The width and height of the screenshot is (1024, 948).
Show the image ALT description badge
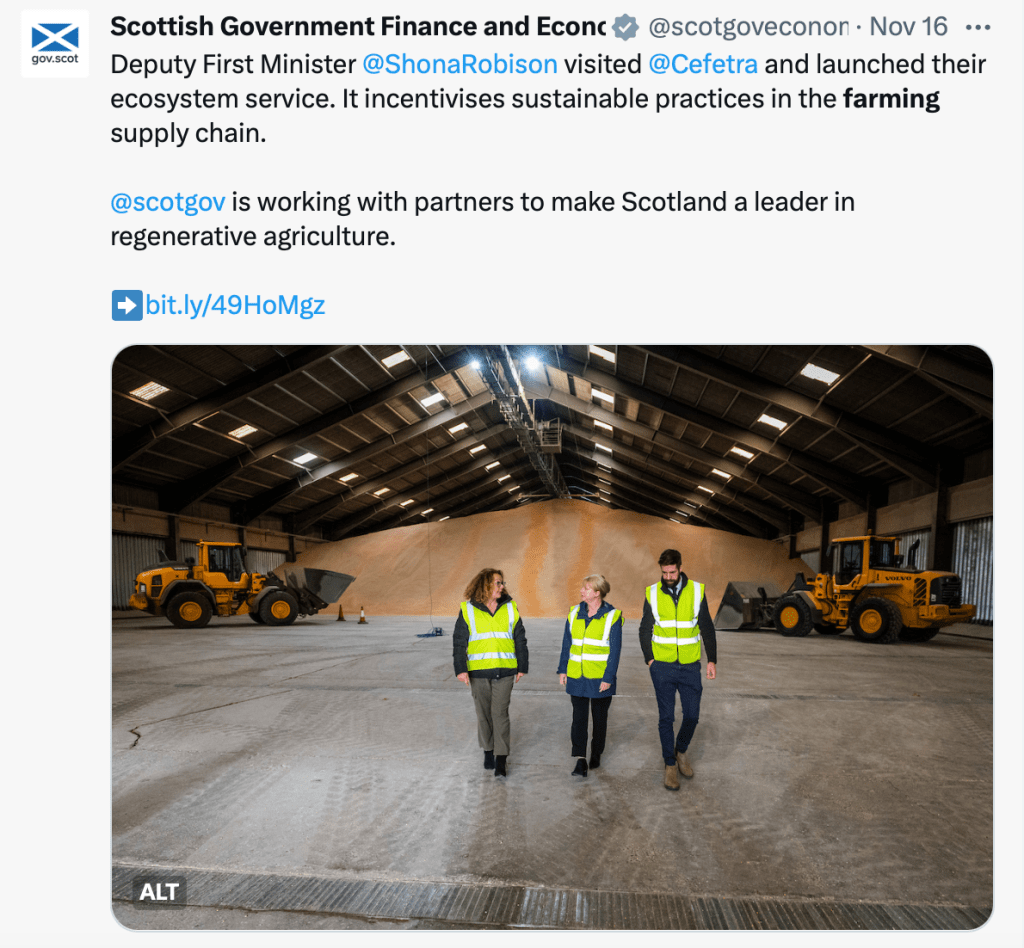click(x=159, y=891)
